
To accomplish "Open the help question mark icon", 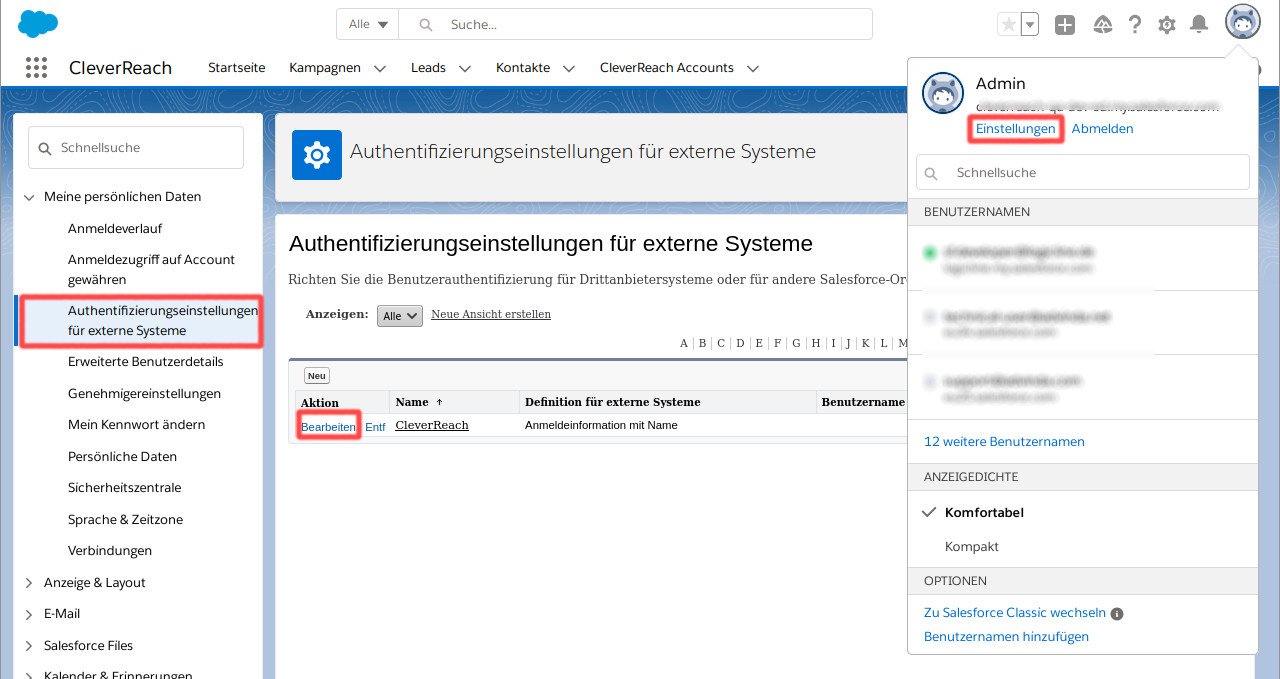I will [x=1135, y=25].
